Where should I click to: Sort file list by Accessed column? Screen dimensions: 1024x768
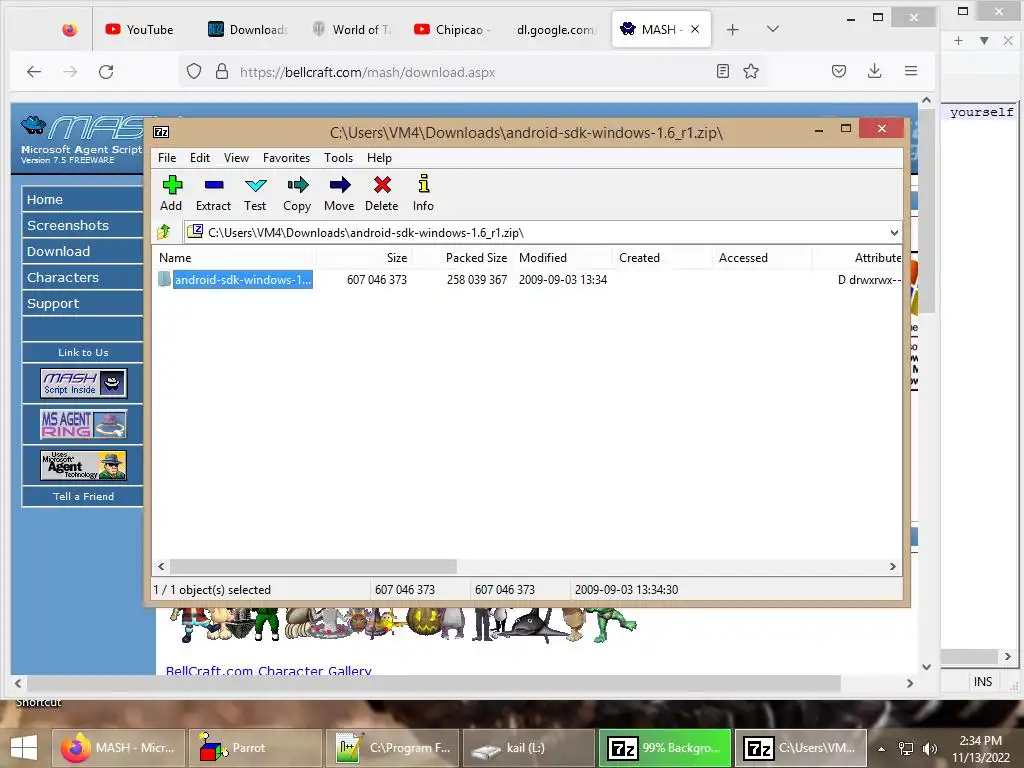coord(743,258)
